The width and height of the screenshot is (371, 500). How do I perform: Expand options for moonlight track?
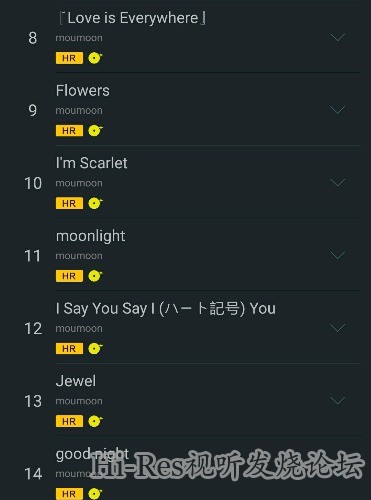click(x=337, y=255)
